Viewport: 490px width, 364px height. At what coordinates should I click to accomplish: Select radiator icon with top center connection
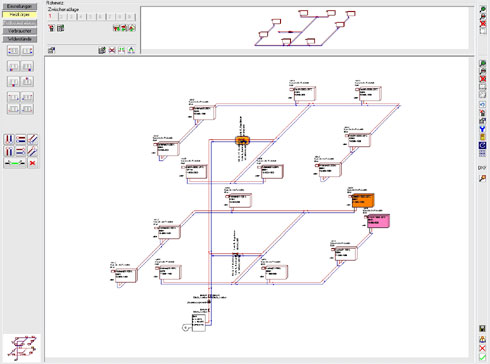pos(27,81)
